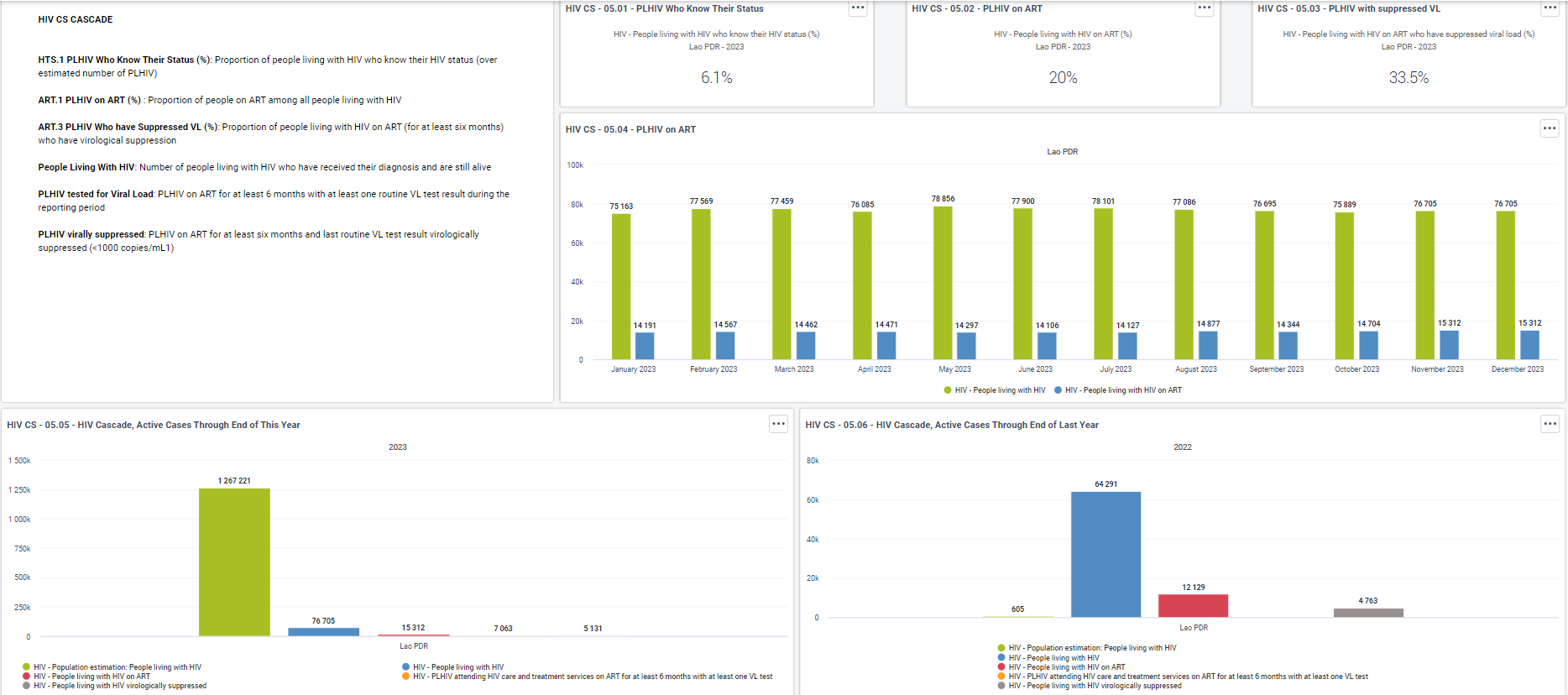
Task: Click the 4 763 gray bar in 2022 cascade
Action: click(1368, 613)
